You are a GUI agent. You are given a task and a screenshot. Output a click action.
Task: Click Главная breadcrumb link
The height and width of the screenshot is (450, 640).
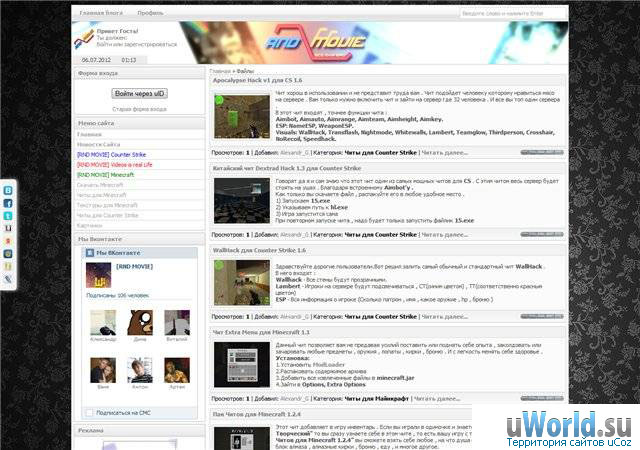tap(220, 71)
